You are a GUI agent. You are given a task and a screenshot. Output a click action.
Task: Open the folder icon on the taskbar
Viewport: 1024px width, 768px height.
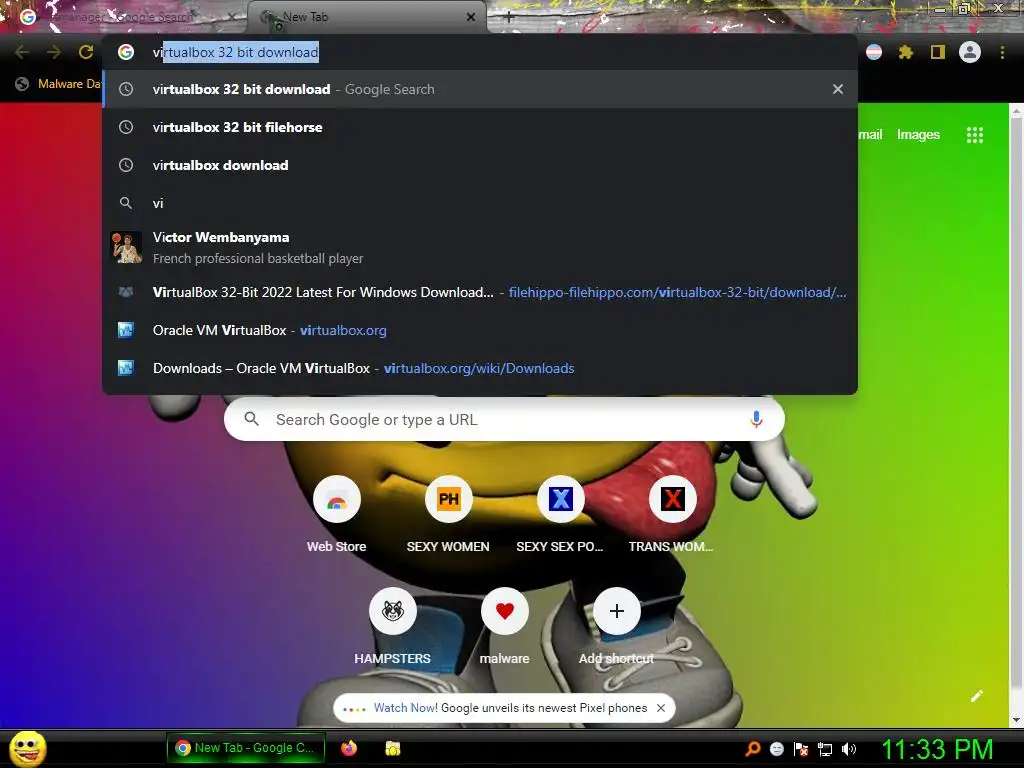pyautogui.click(x=392, y=748)
